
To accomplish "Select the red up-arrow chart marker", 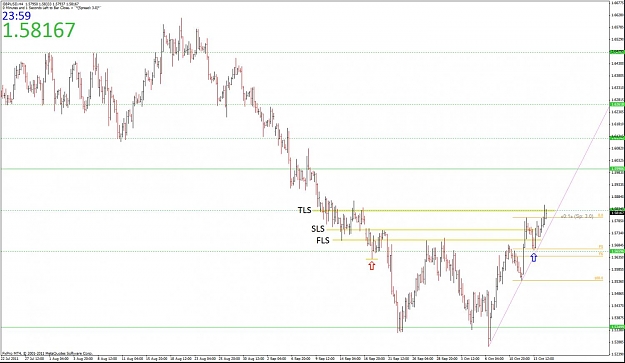I will pos(372,266).
